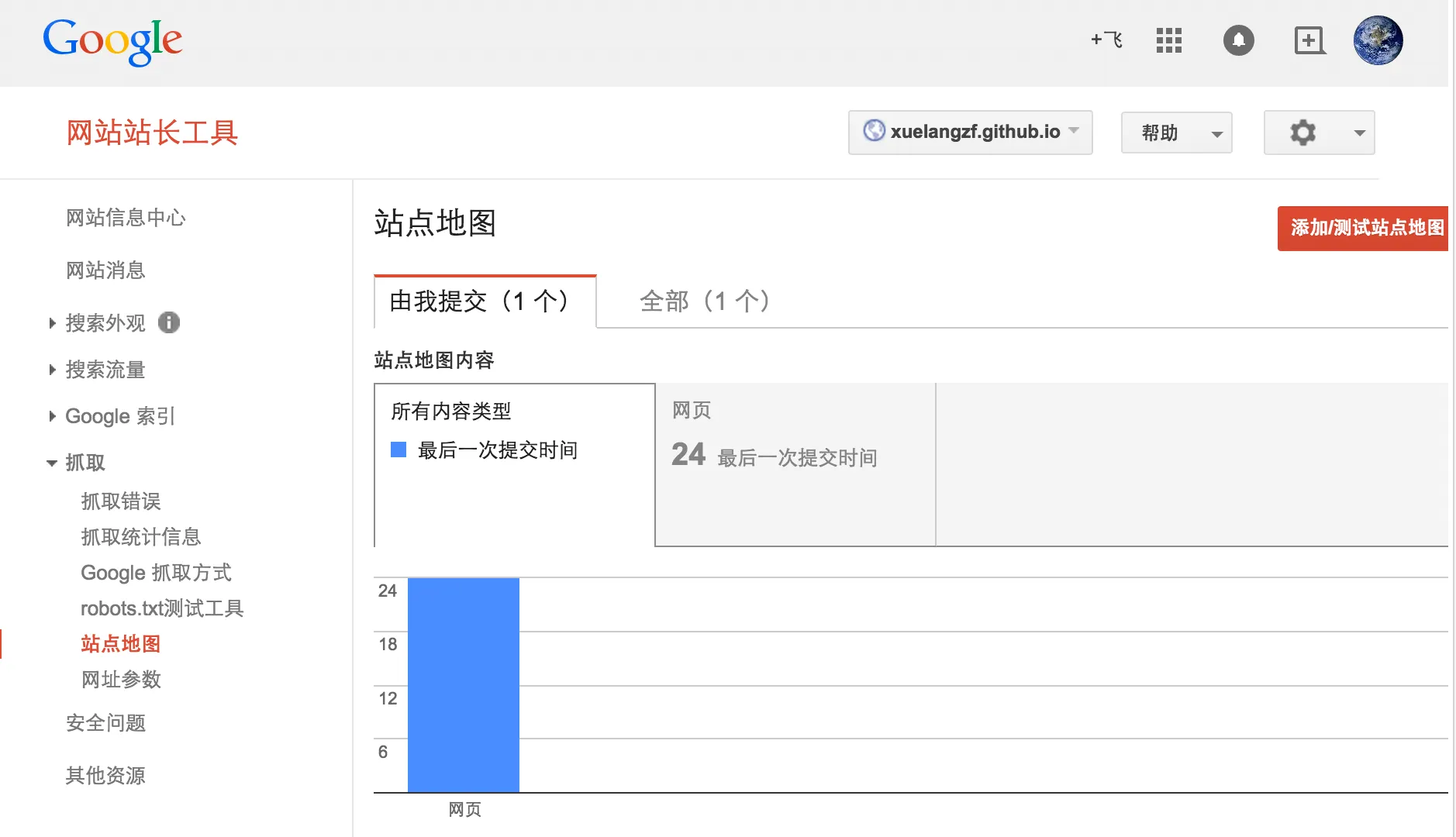Open Google 索引 in the sidebar
This screenshot has width=1456, height=837.
point(120,416)
